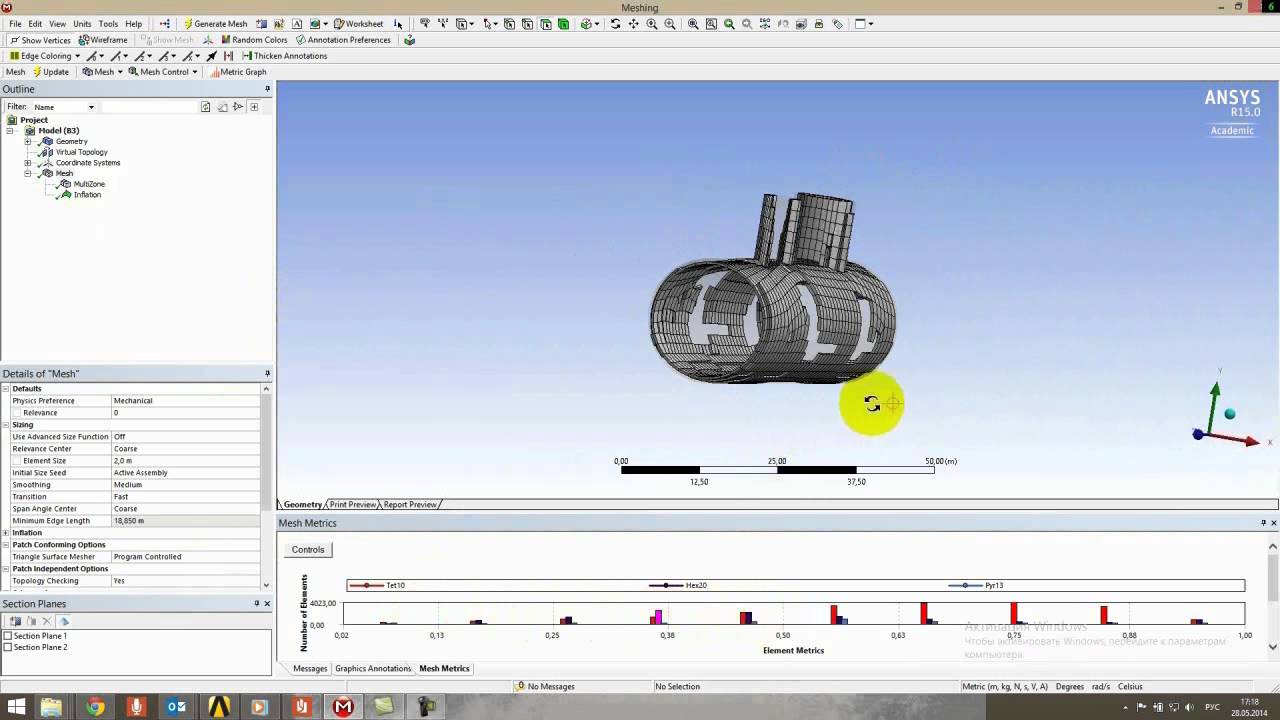Image resolution: width=1280 pixels, height=720 pixels.
Task: Choose the Face selection filter icon
Action: click(x=545, y=24)
